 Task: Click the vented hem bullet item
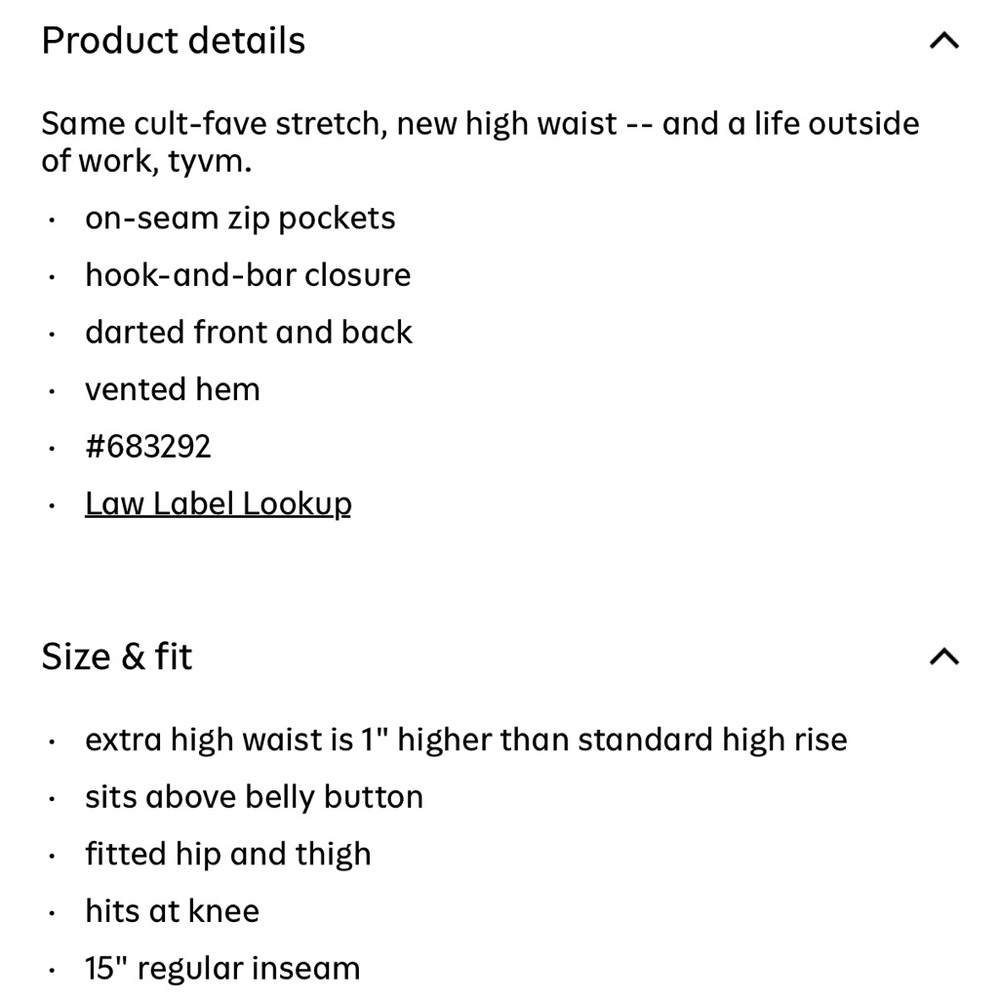pos(173,390)
